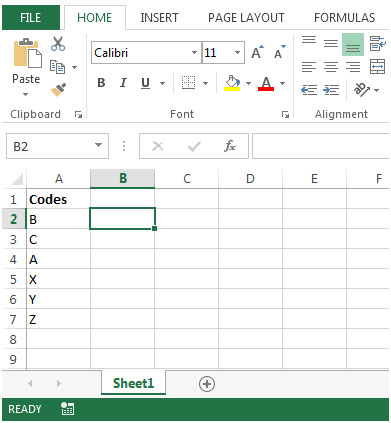Click the Wrap Text icon
Screen dimensions: 391x423
pyautogui.click(x=378, y=44)
